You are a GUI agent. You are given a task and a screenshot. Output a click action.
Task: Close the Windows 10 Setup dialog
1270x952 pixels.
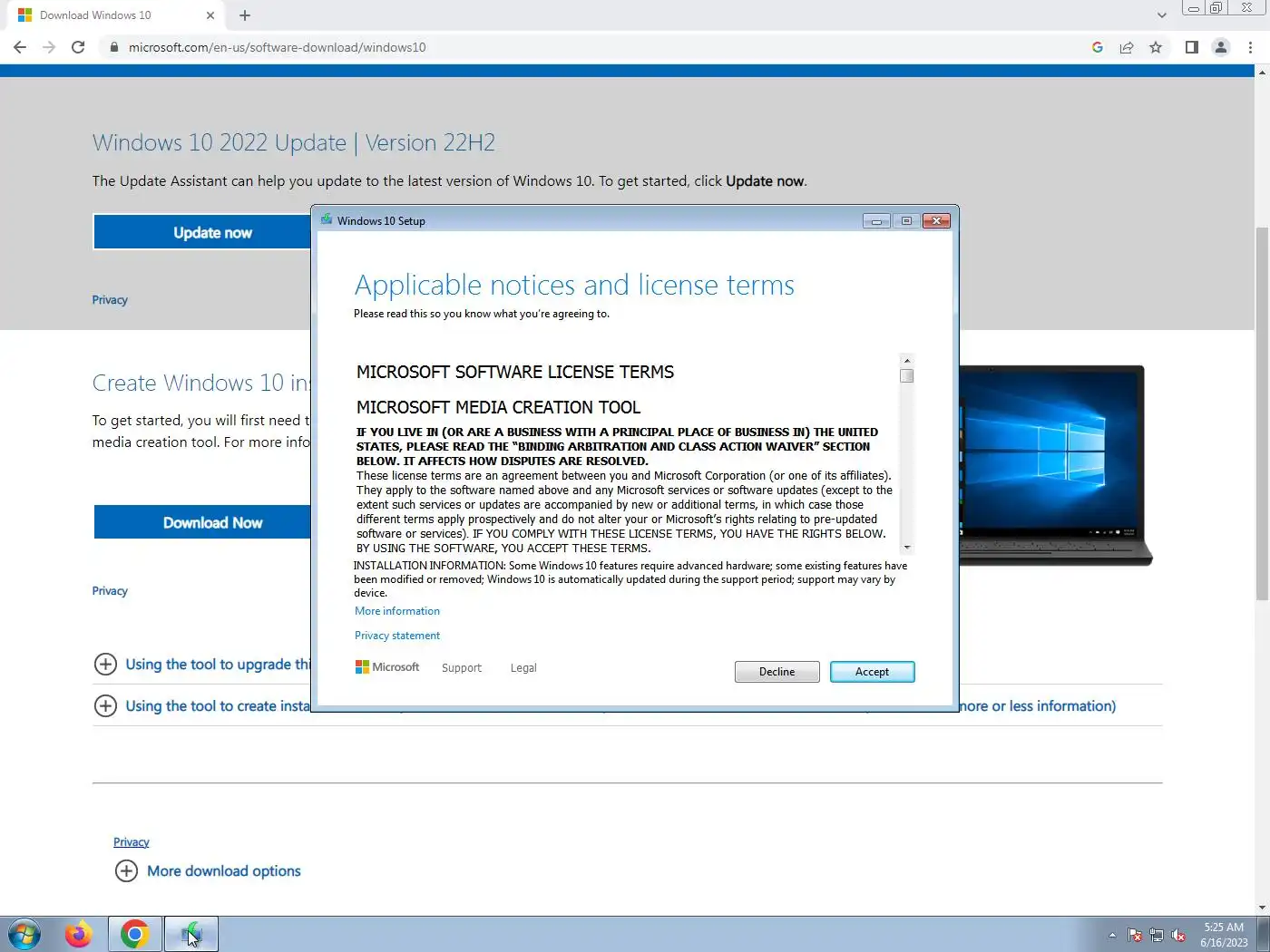[936, 221]
